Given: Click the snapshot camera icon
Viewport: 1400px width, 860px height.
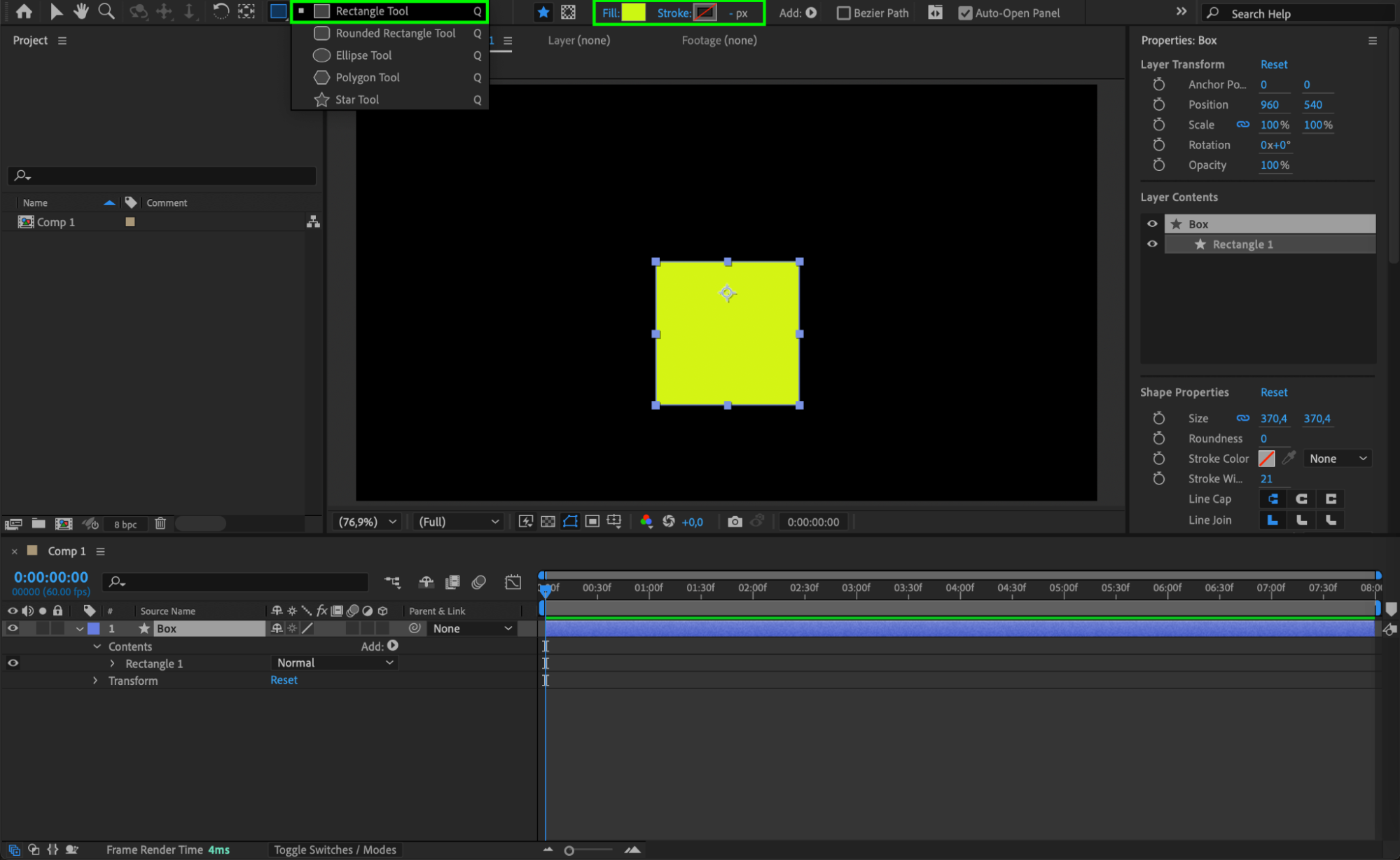Looking at the screenshot, I should (x=734, y=522).
